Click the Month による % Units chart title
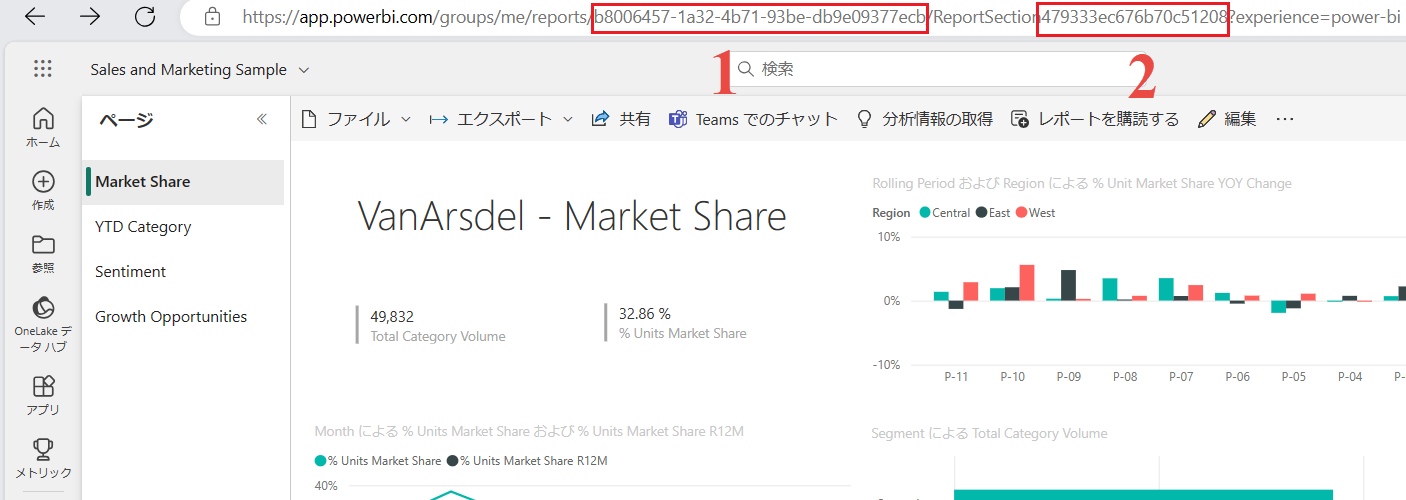Image resolution: width=1406 pixels, height=500 pixels. coord(529,431)
